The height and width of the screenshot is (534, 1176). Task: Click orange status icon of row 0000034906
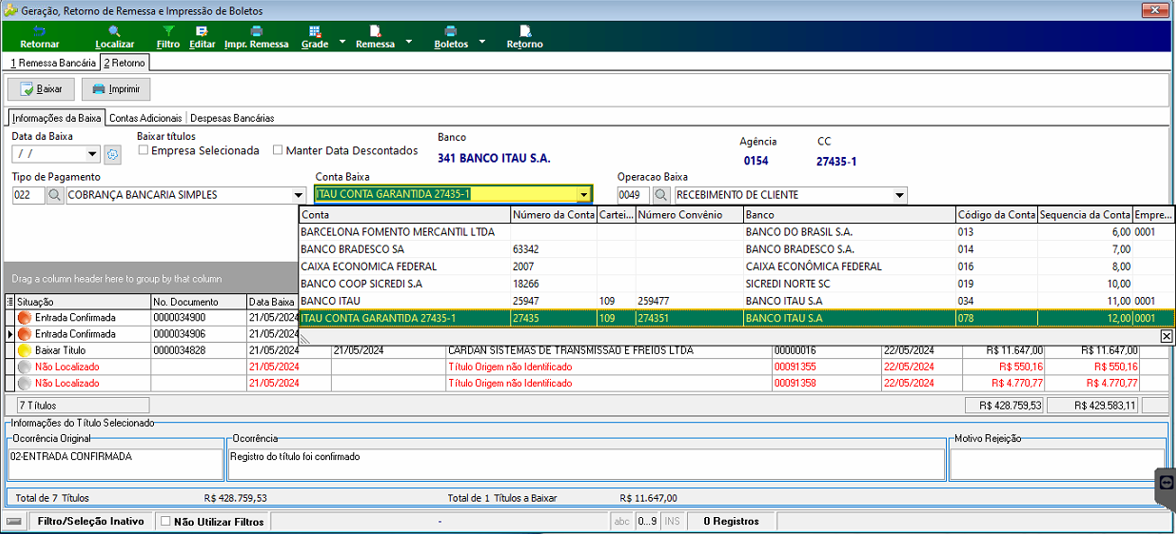(x=24, y=334)
